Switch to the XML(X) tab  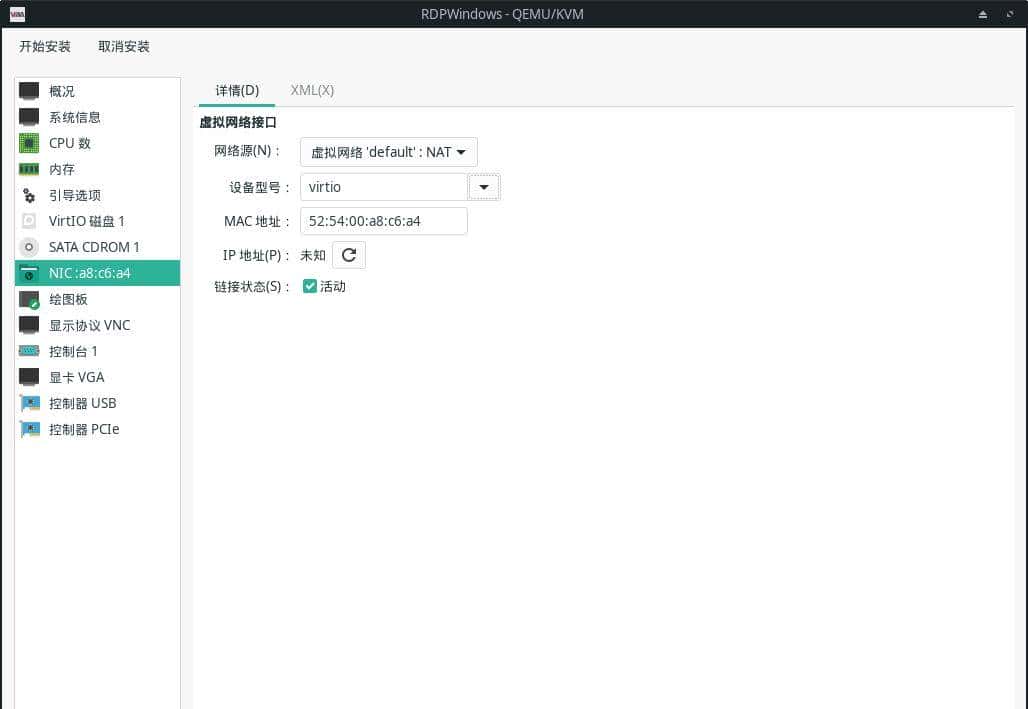pos(311,90)
